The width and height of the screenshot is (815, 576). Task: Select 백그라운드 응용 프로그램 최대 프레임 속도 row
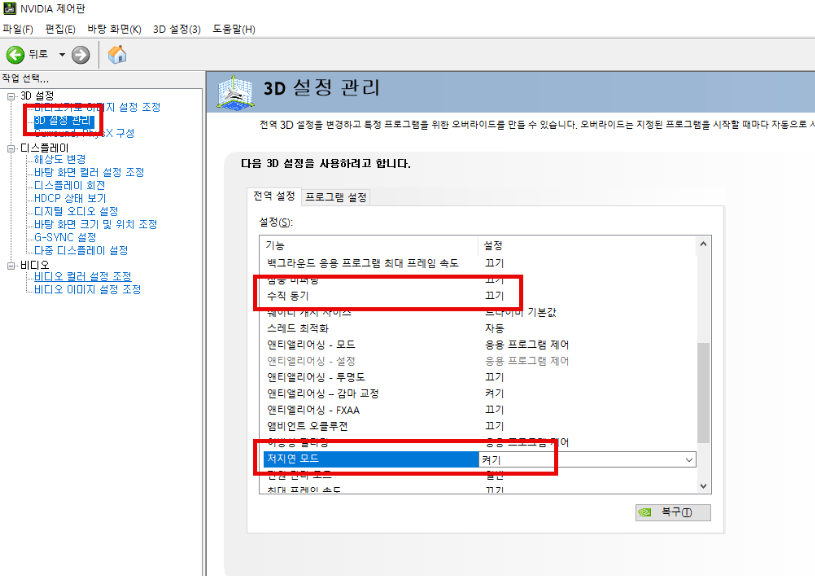click(478, 263)
